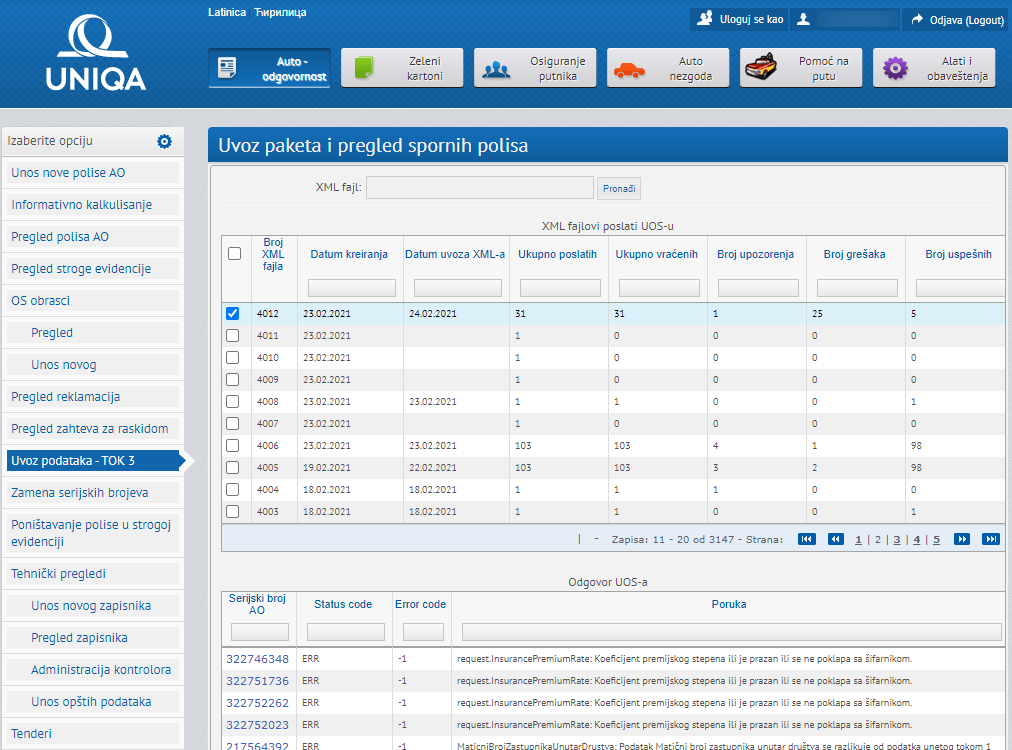Go to last page of records
This screenshot has height=750, width=1012.
[991, 539]
